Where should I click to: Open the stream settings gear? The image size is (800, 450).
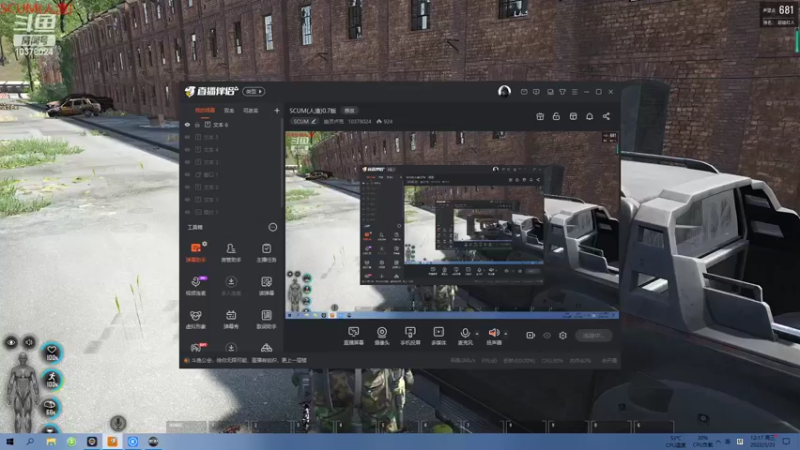coord(563,335)
